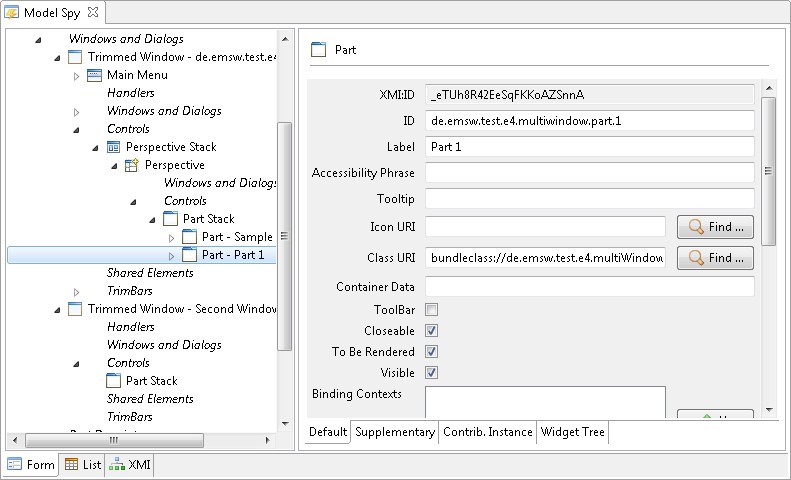Click the Label input field
The width and height of the screenshot is (791, 480).
click(x=589, y=147)
